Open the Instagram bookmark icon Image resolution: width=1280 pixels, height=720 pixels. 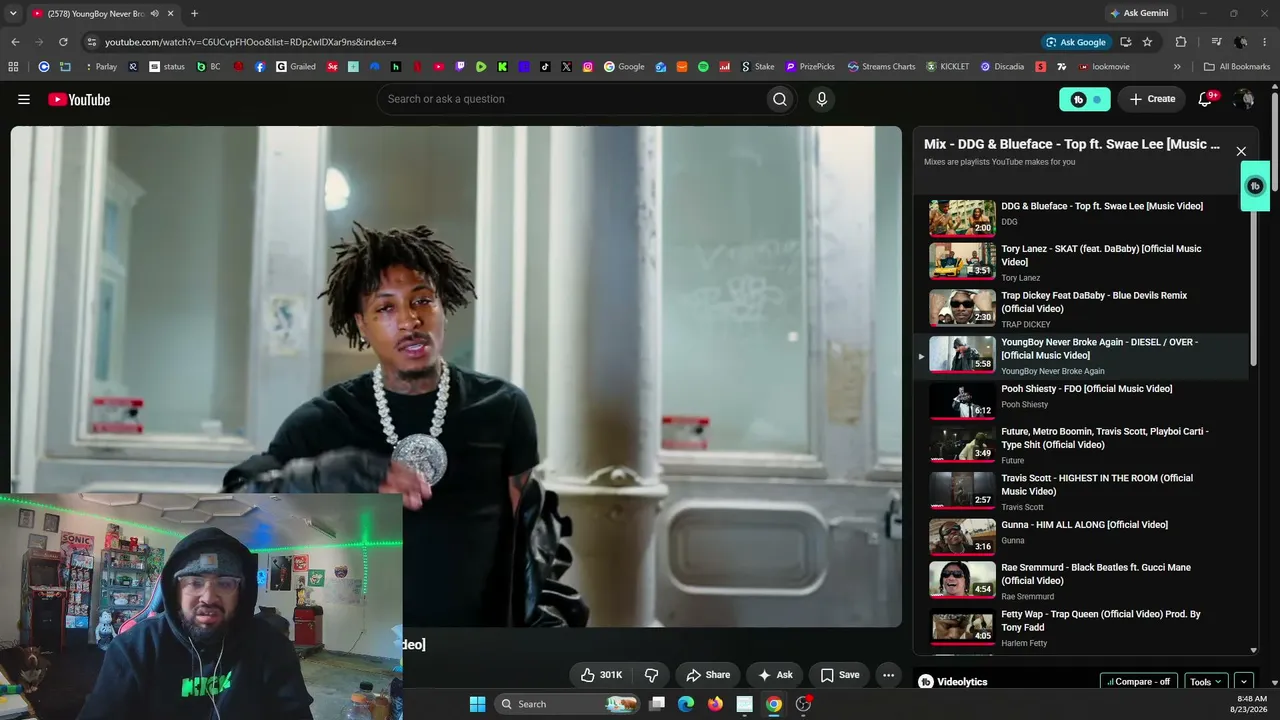click(x=588, y=67)
